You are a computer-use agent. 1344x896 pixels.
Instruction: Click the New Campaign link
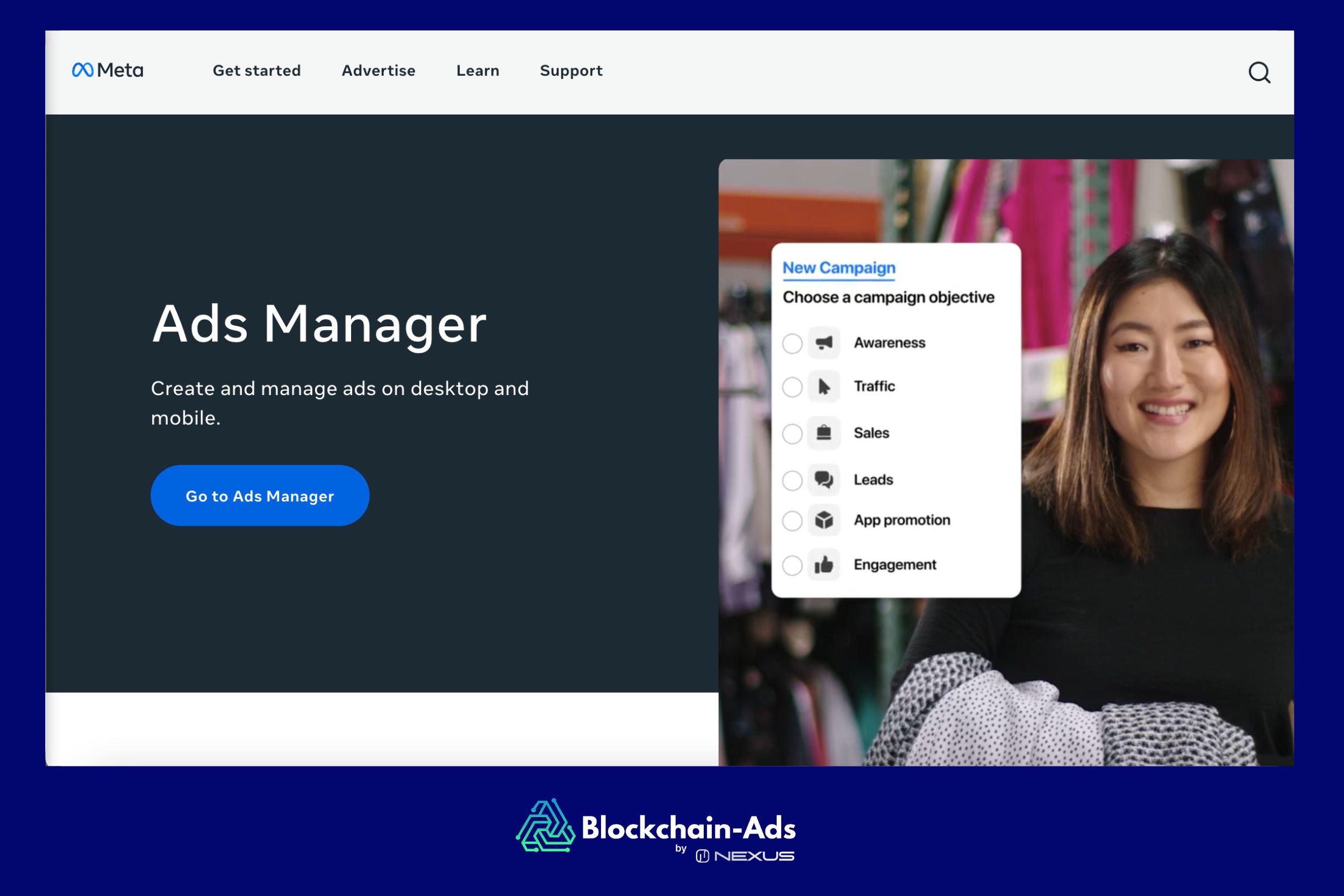coord(838,268)
